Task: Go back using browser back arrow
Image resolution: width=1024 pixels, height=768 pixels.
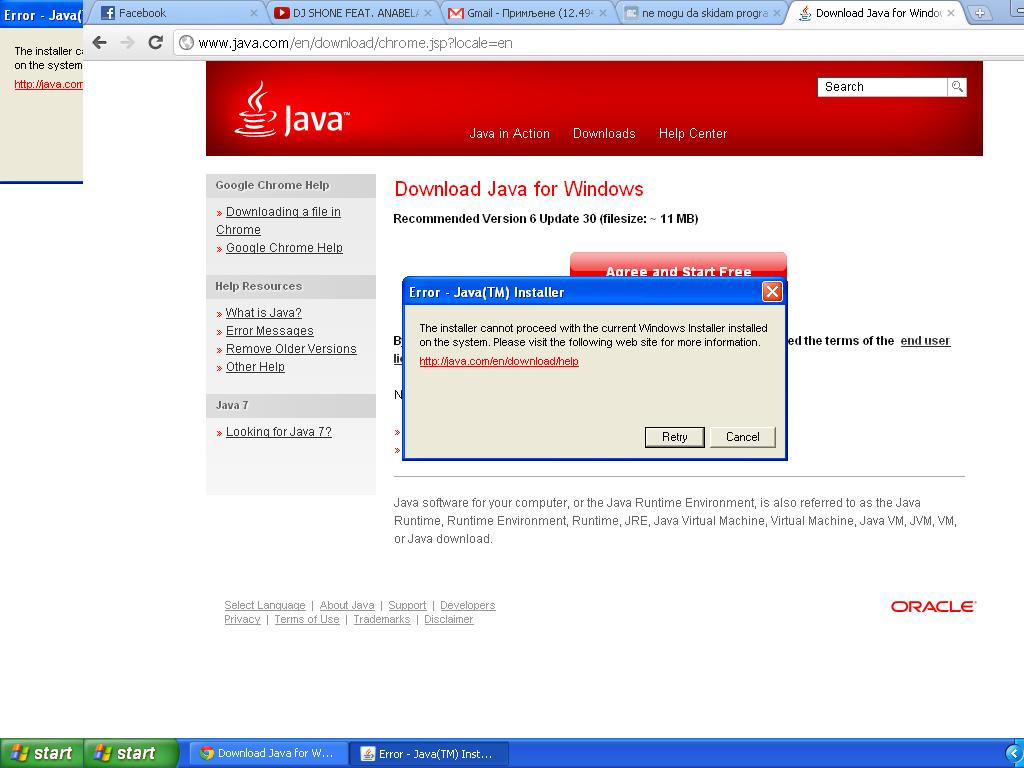Action: 99,43
